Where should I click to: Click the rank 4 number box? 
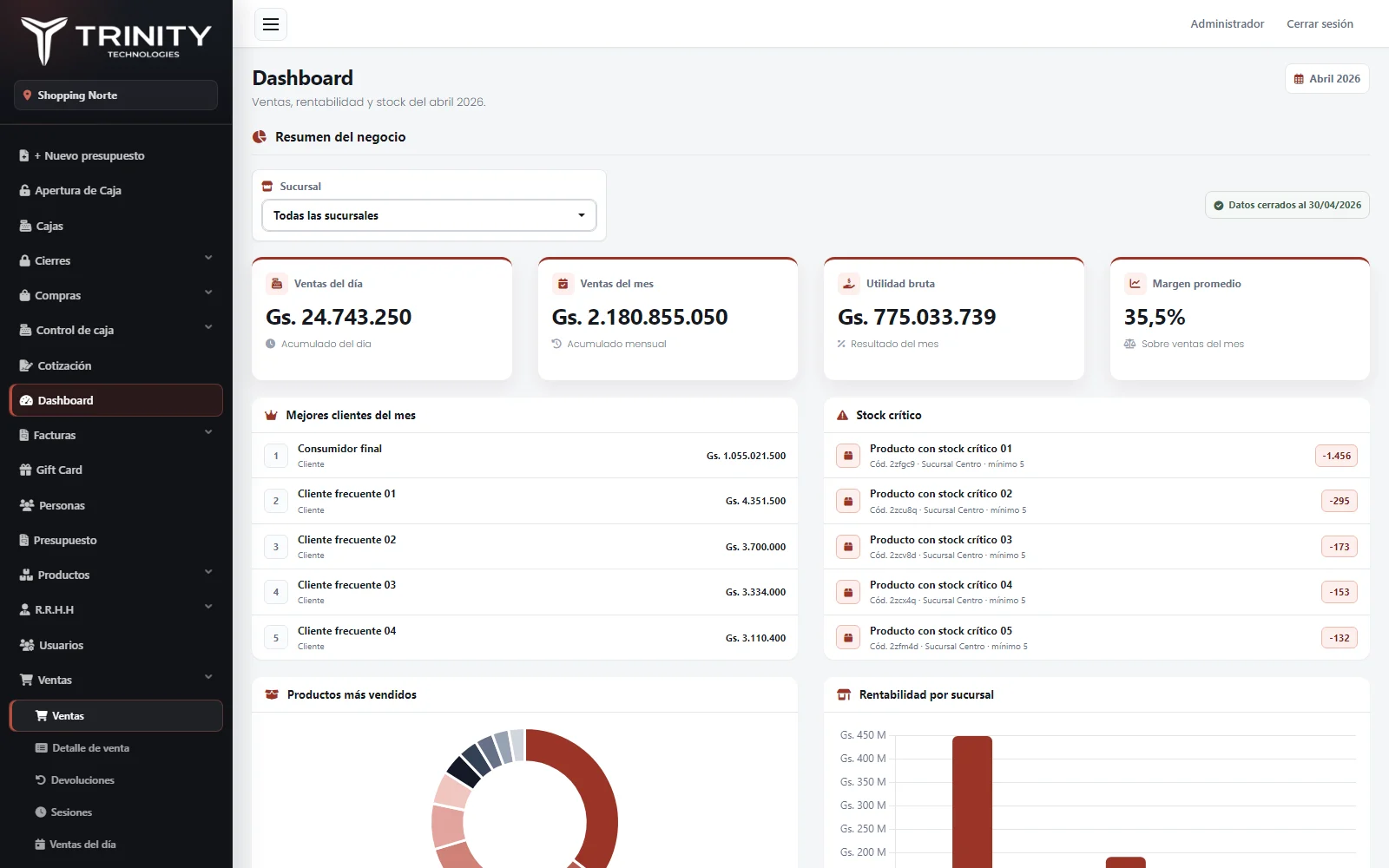tap(276, 592)
